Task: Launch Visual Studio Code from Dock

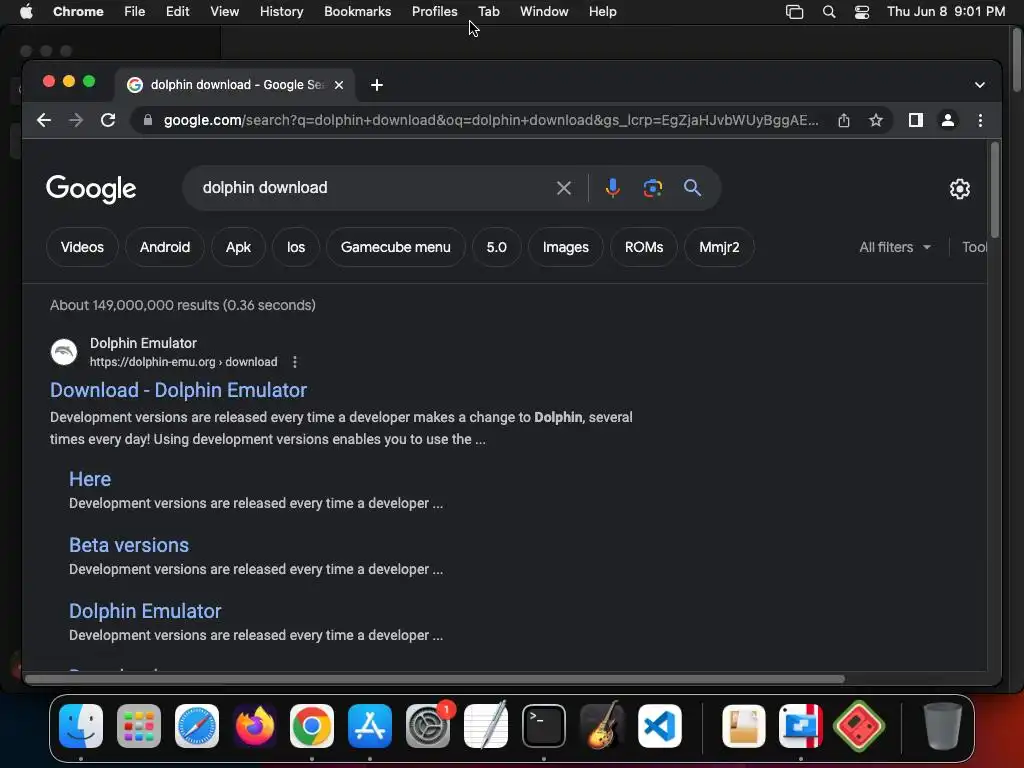Action: click(660, 726)
